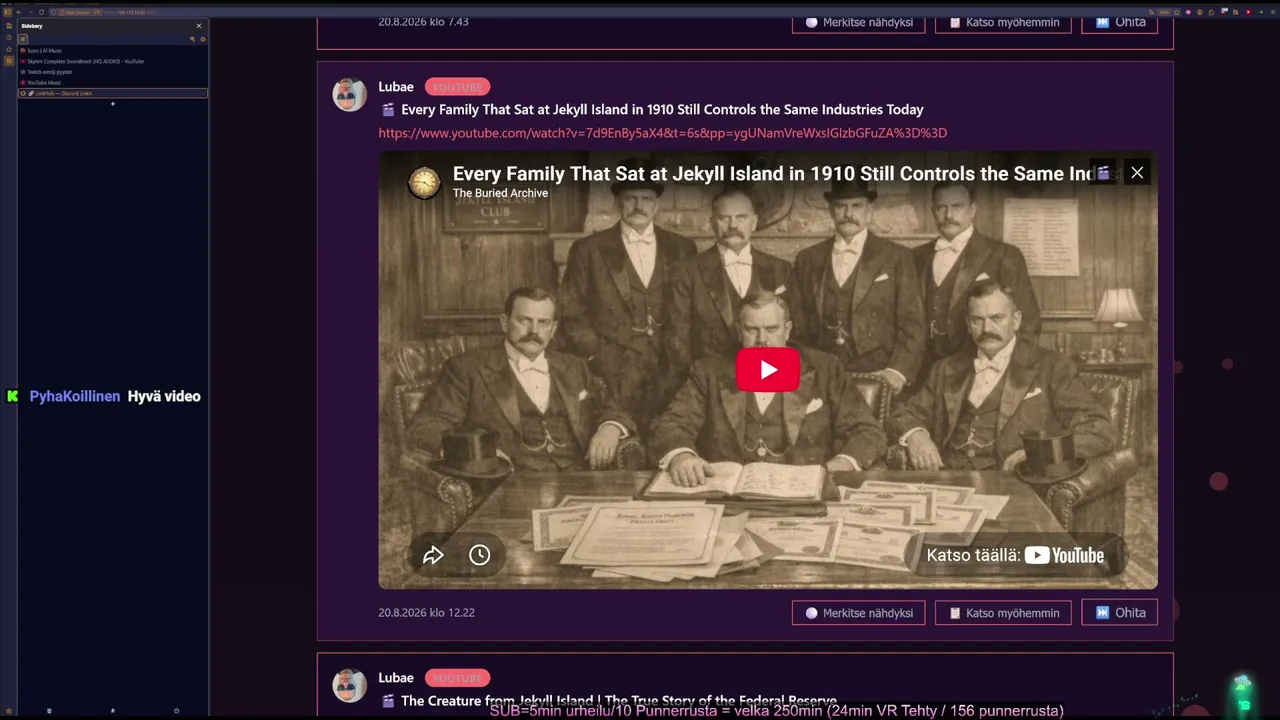
Task: Add a new tab with the plus button
Action: 113,104
